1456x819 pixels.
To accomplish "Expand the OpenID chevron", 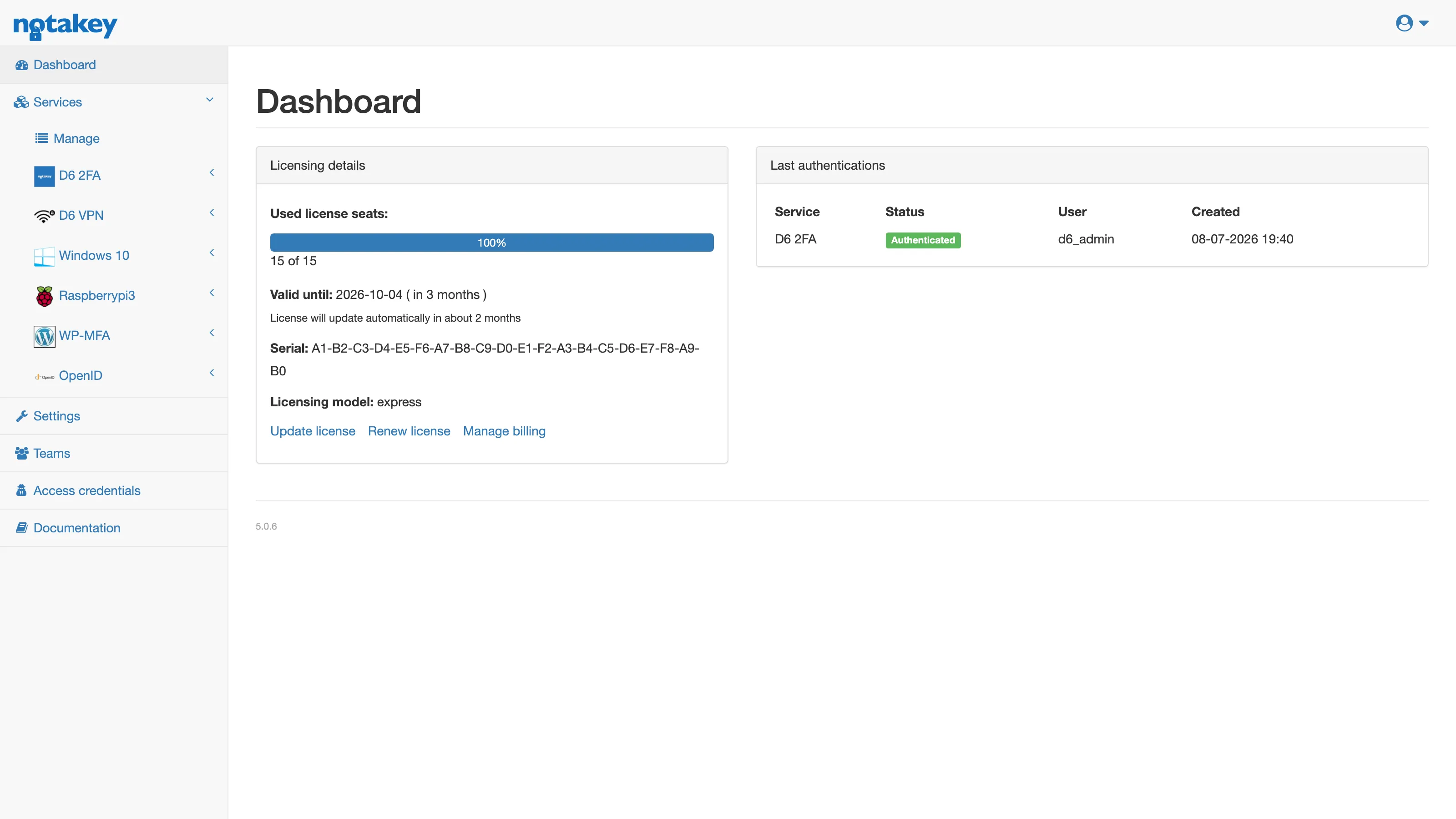I will 212,373.
